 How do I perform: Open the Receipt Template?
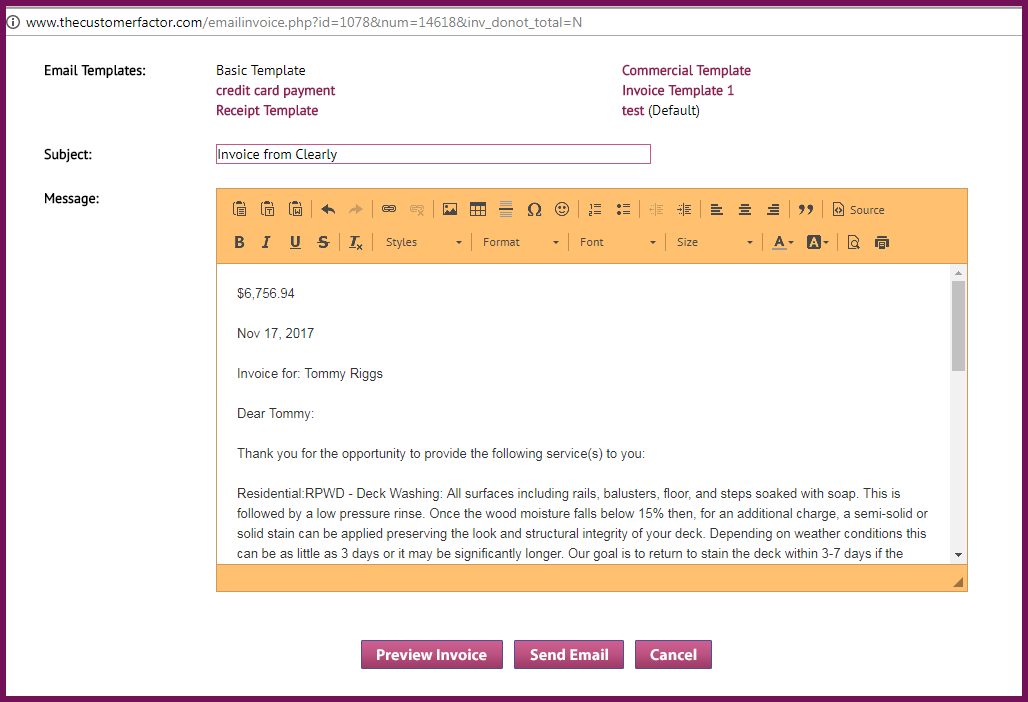pos(267,110)
